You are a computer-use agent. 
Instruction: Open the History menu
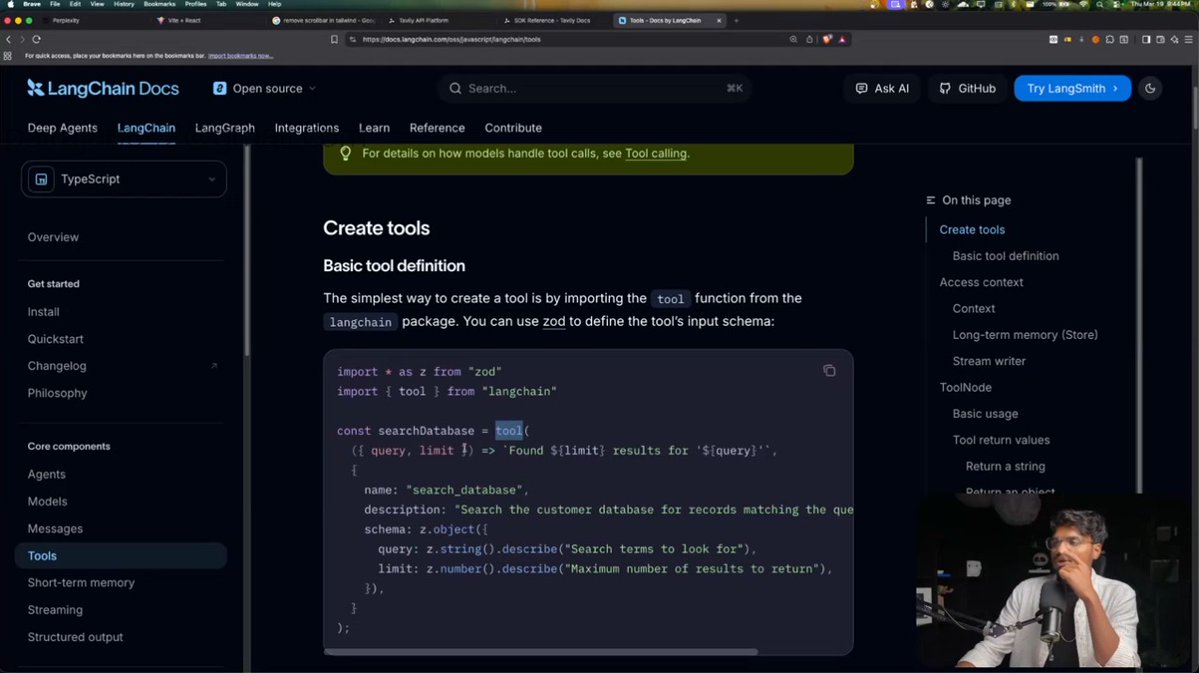click(124, 4)
